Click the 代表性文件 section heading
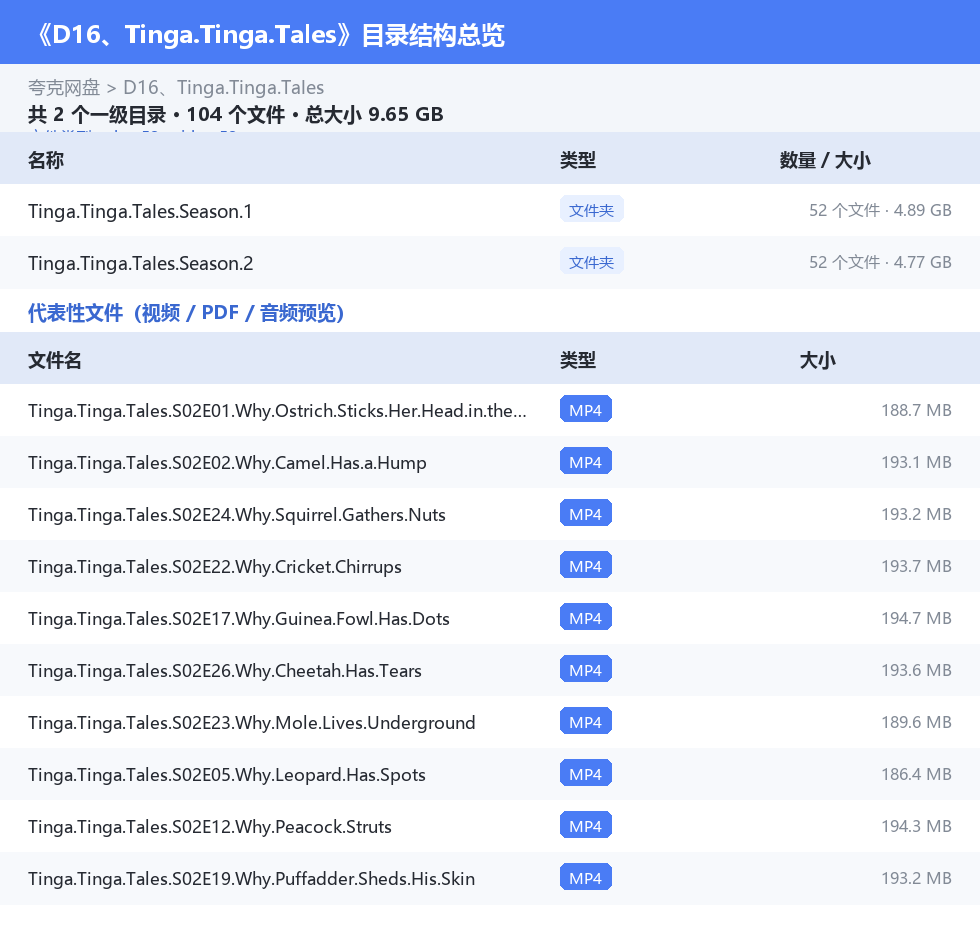 point(186,312)
